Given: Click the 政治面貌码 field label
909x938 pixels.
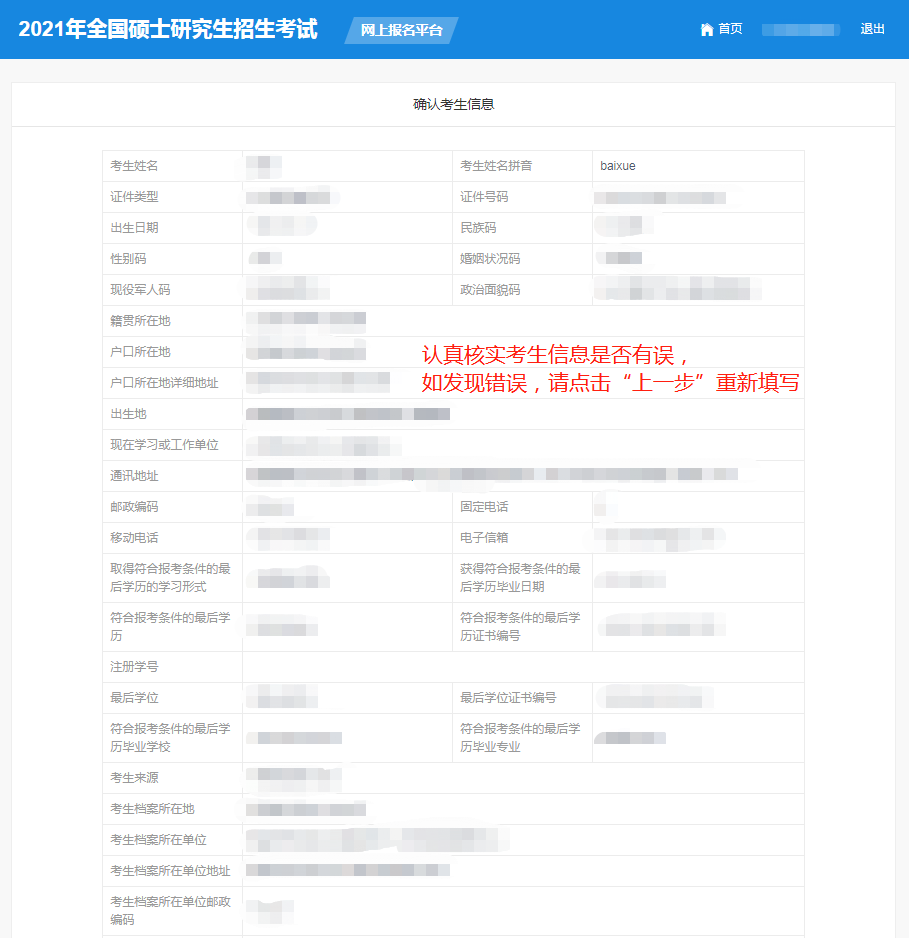Looking at the screenshot, I should (x=490, y=290).
